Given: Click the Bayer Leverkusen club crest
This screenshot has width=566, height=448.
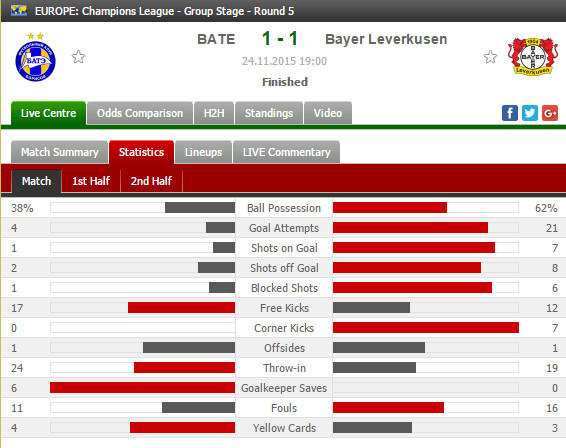Looking at the screenshot, I should click(x=532, y=56).
